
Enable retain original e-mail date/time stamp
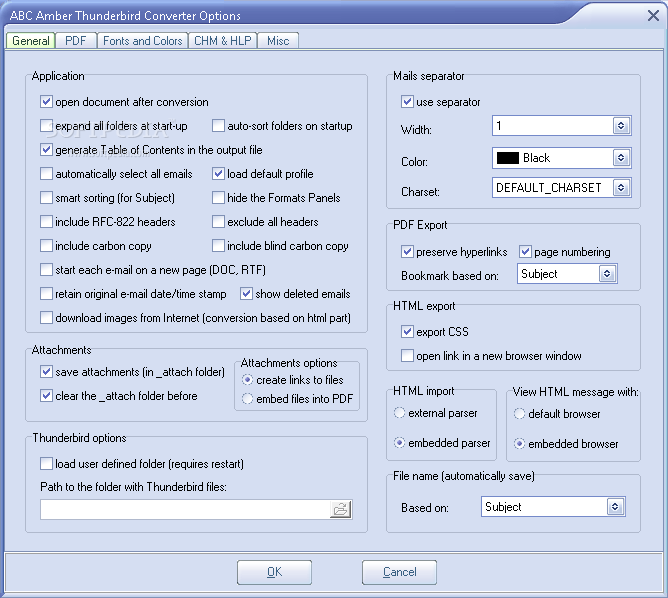click(46, 294)
